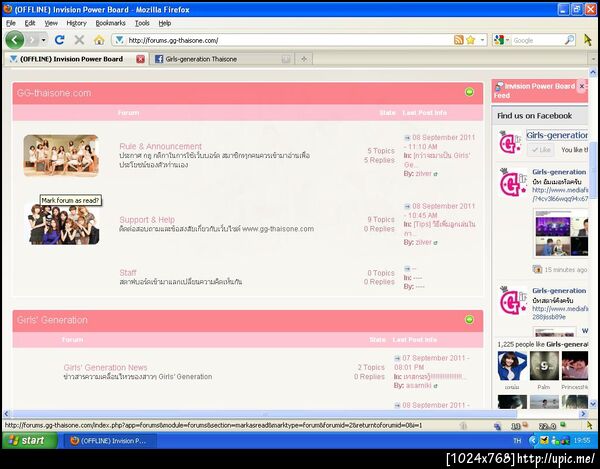Click the Girls-generation Facebook page title link
The width and height of the screenshot is (600, 469).
[557, 135]
